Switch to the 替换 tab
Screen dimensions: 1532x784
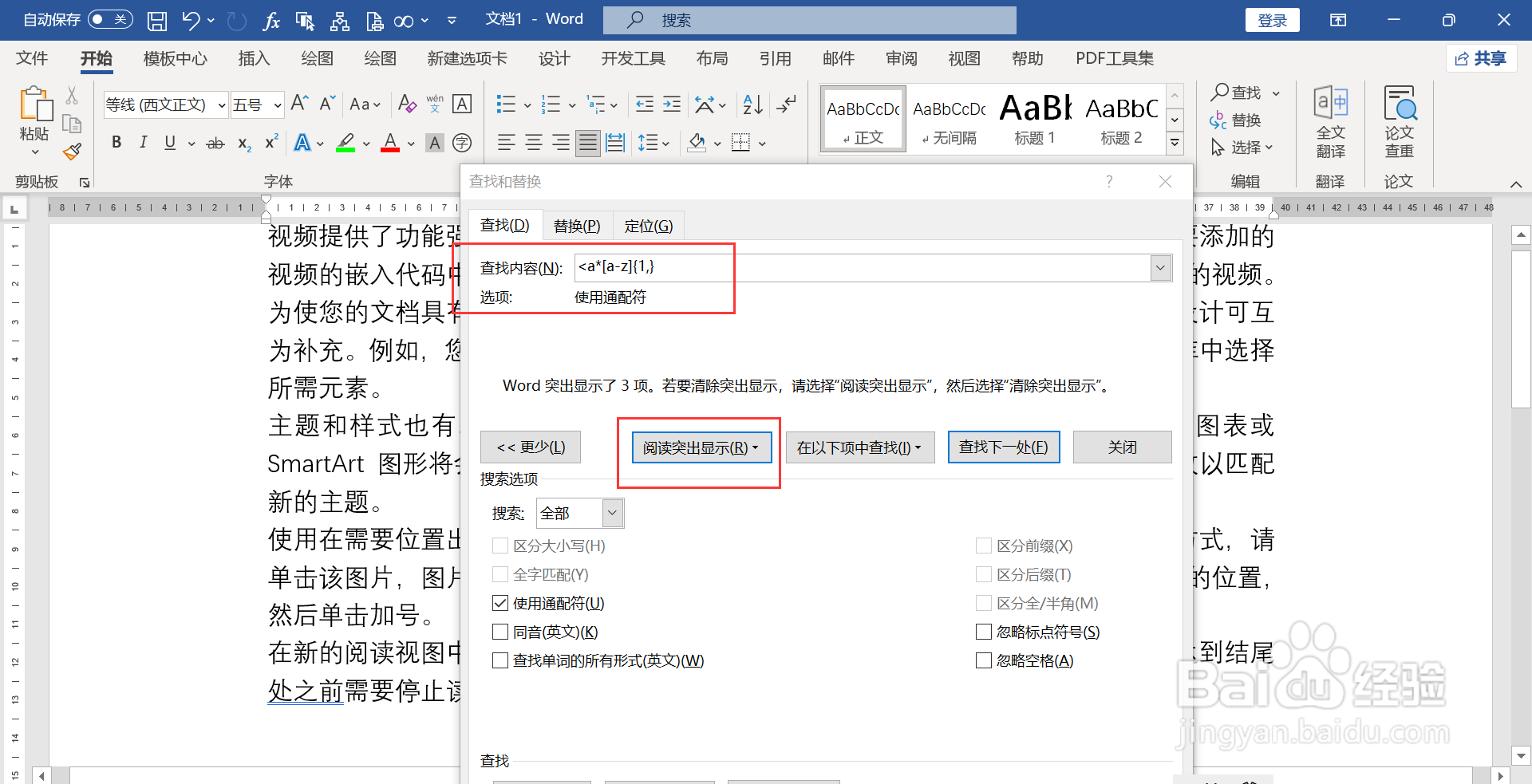point(576,225)
